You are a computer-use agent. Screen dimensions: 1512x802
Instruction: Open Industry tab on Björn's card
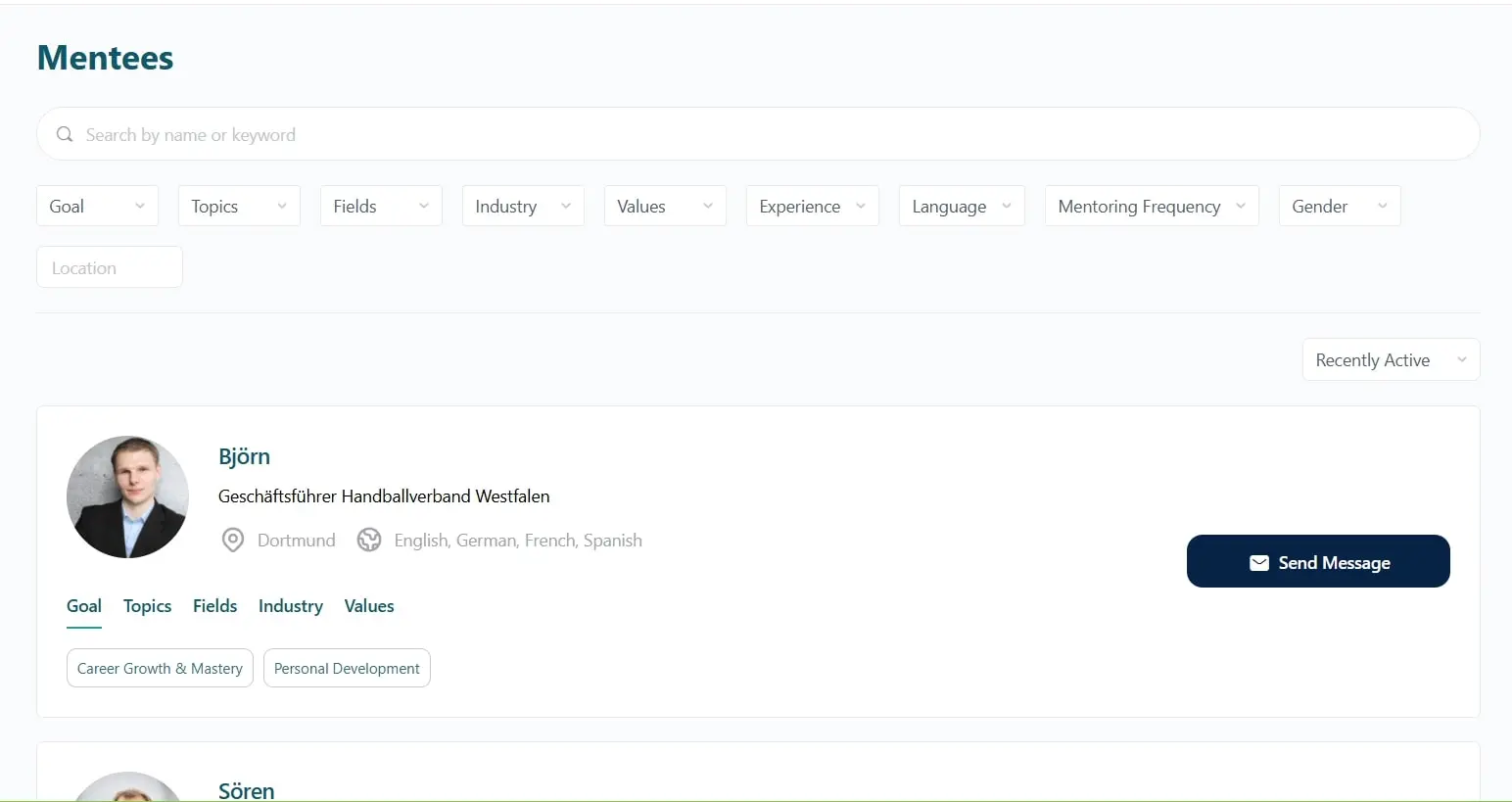(x=291, y=606)
